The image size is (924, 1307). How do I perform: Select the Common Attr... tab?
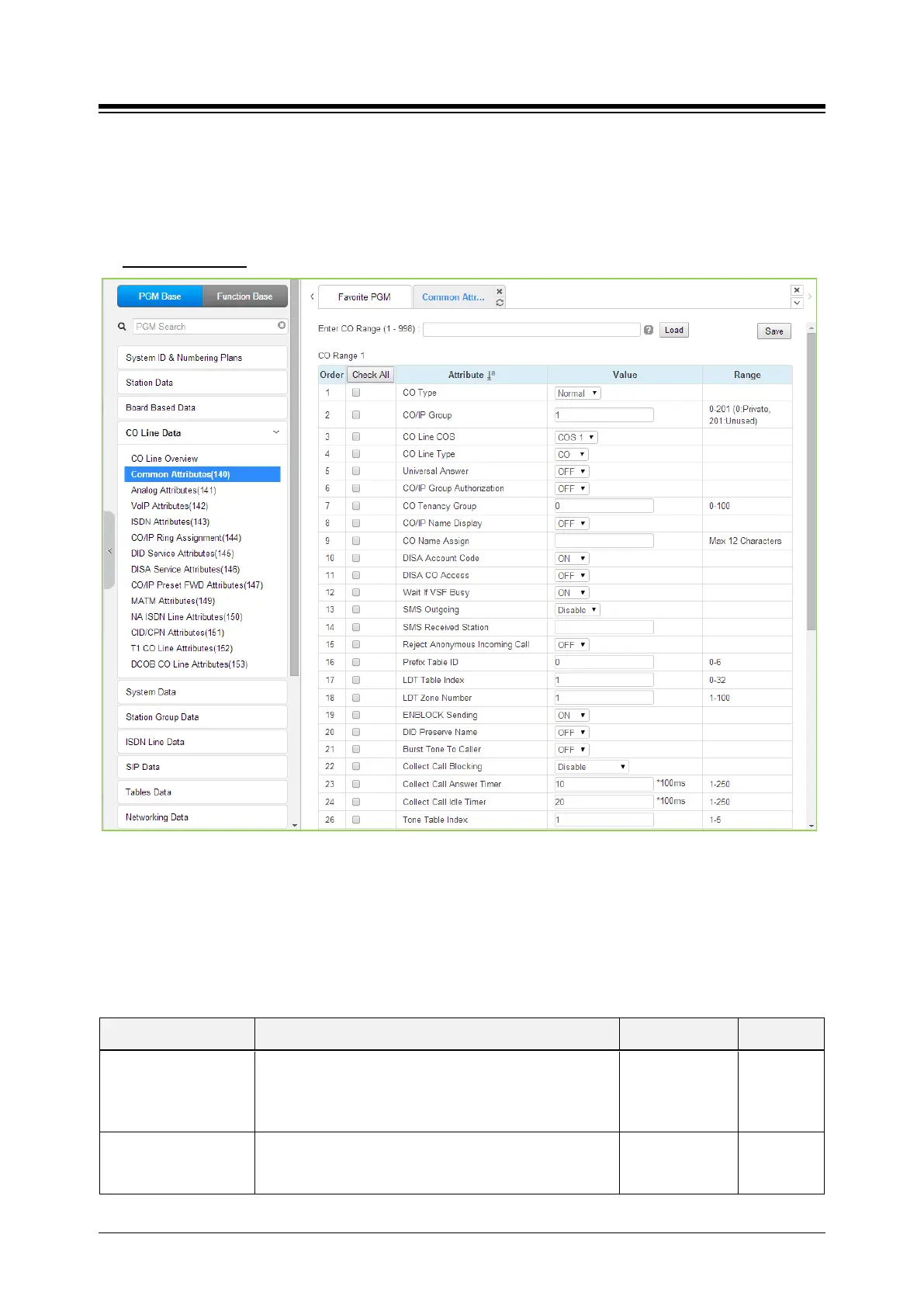453,297
